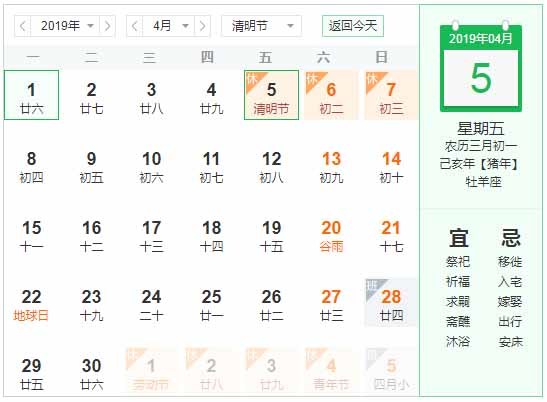
Task: Go to previous month arrow
Action: 135,26
